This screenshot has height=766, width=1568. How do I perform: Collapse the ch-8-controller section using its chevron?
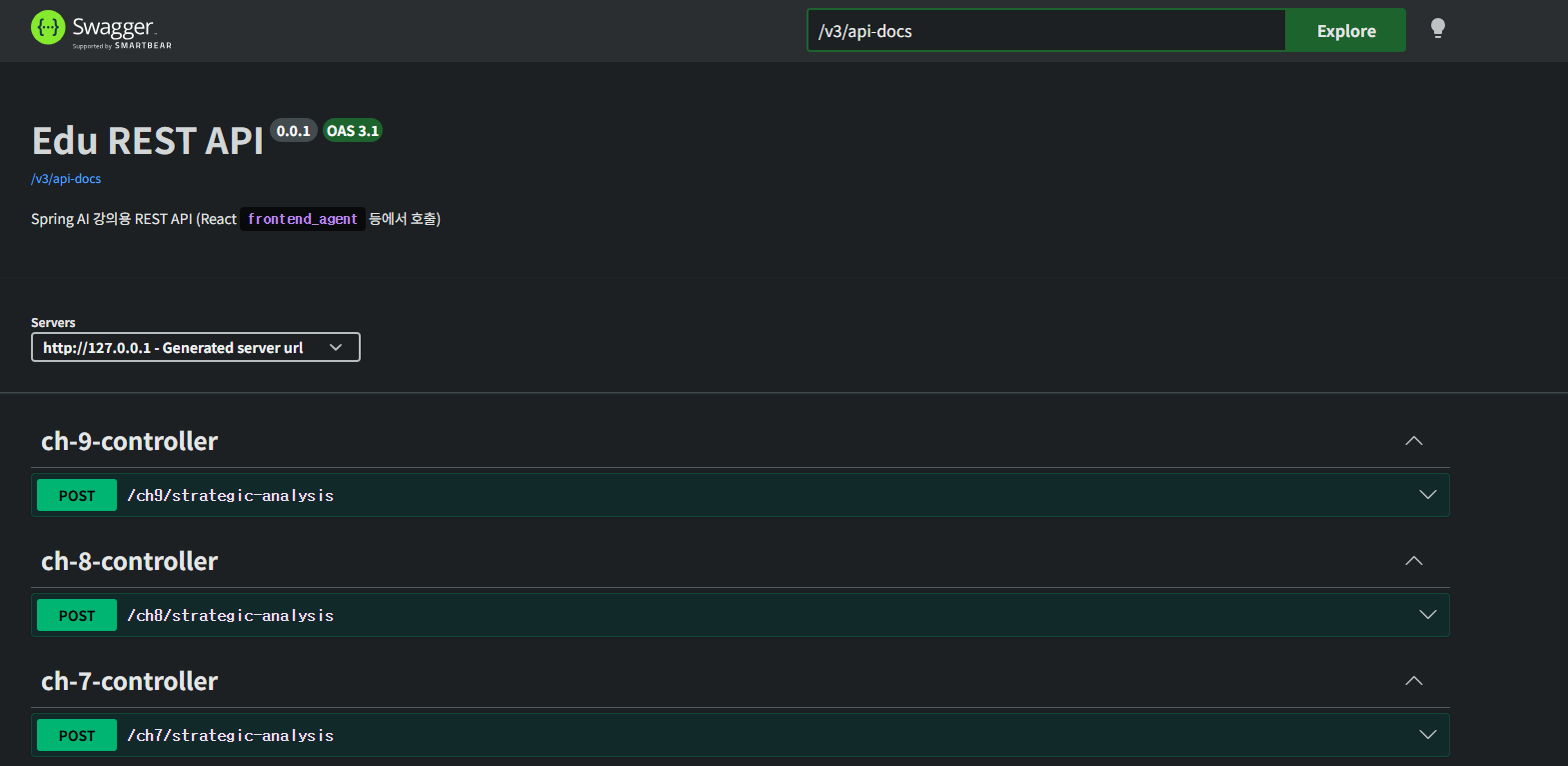click(1413, 561)
